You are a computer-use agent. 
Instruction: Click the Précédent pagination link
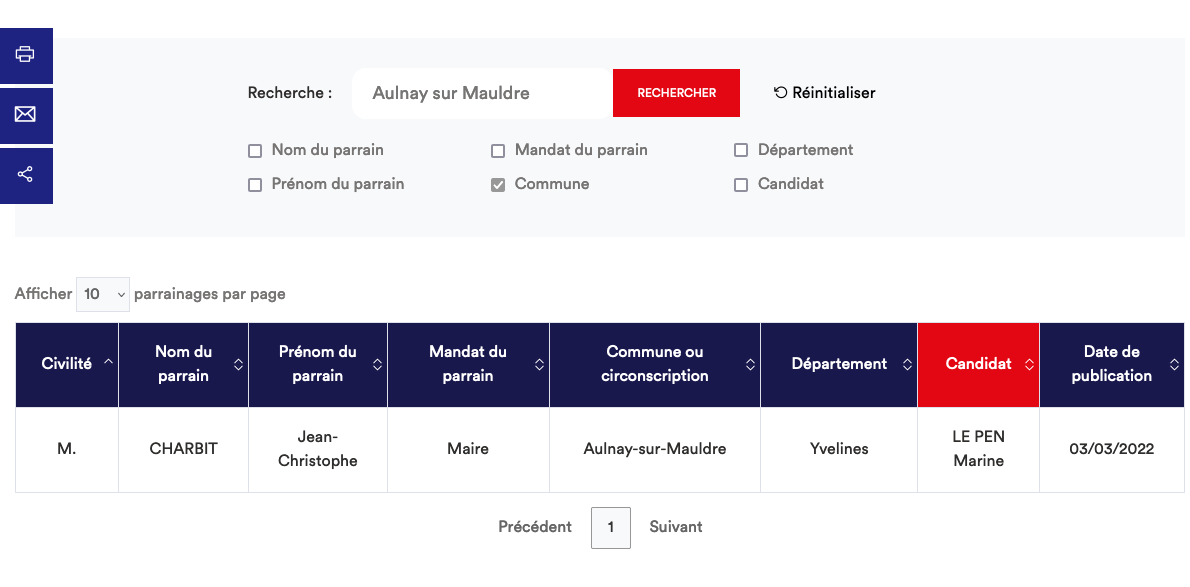[535, 527]
